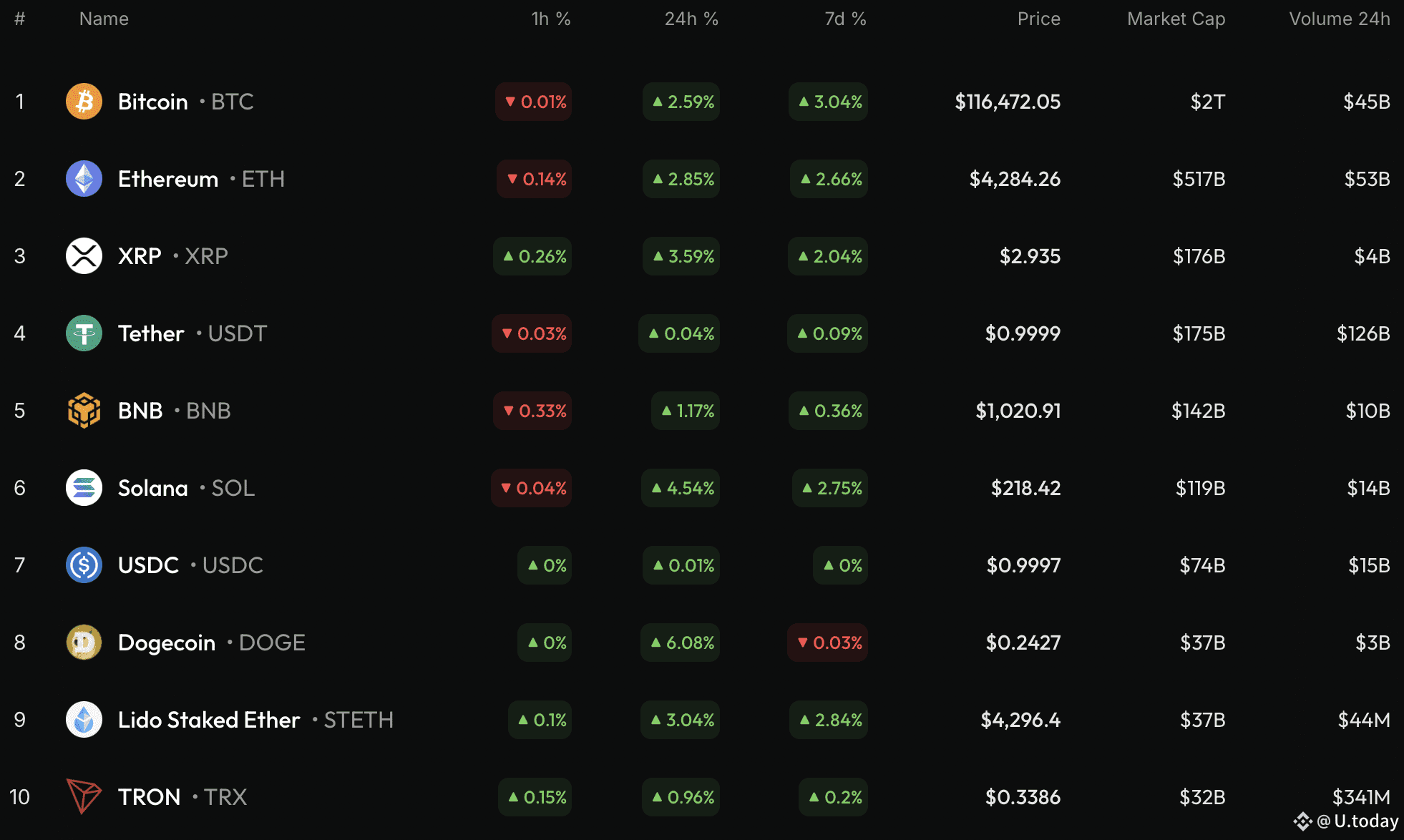Click the Dogecoin coin icon
This screenshot has height=840, width=1404.
click(x=84, y=642)
